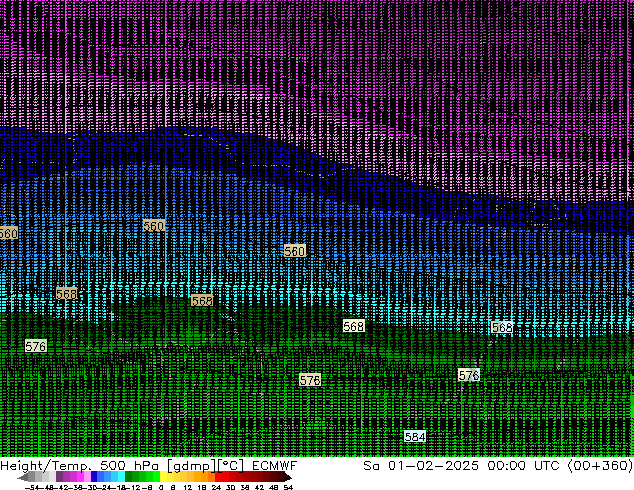Click the 584 contour label
The image size is (634, 490).
(415, 437)
